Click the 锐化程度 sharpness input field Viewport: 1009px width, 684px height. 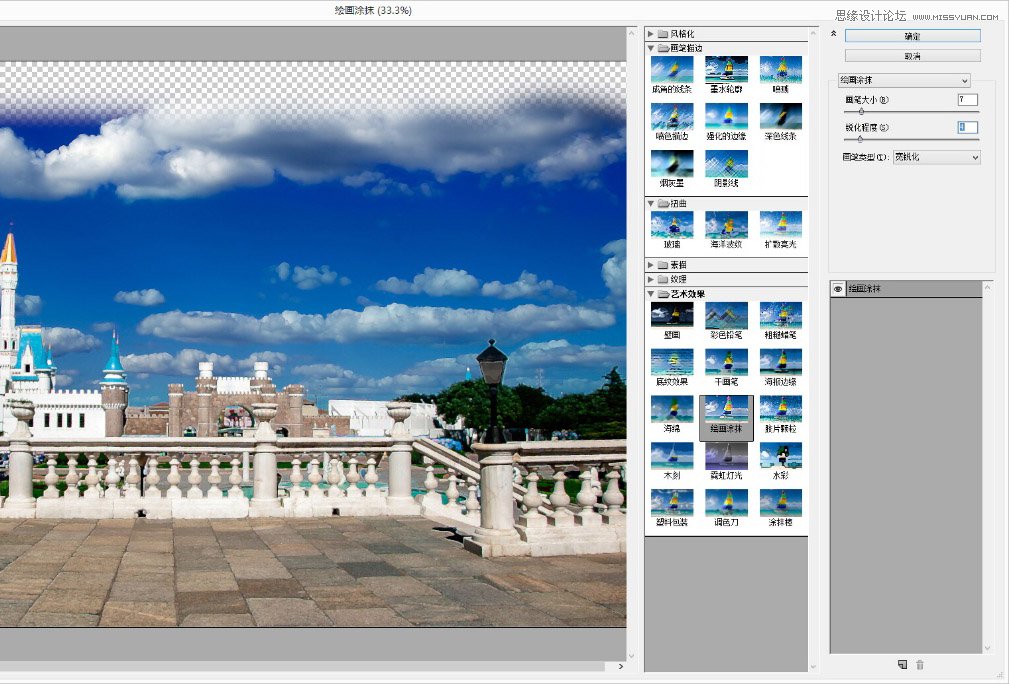pyautogui.click(x=967, y=127)
